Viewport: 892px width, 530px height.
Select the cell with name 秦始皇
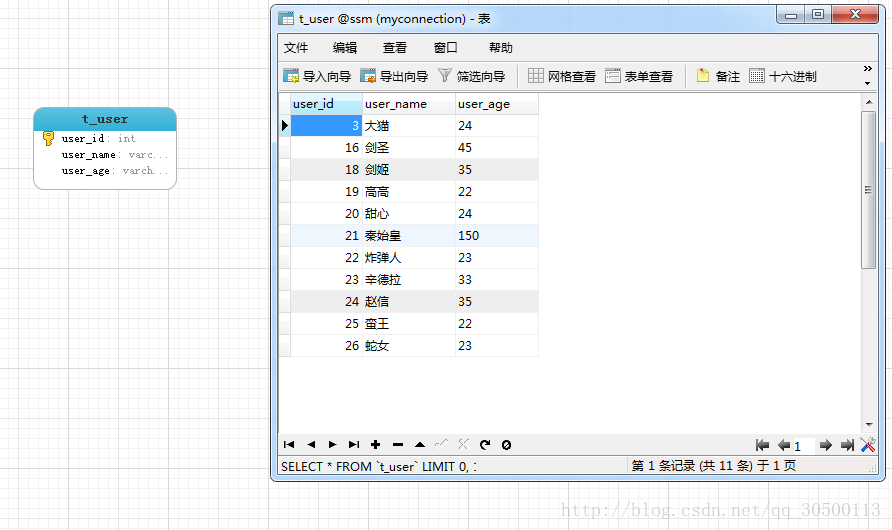(409, 235)
